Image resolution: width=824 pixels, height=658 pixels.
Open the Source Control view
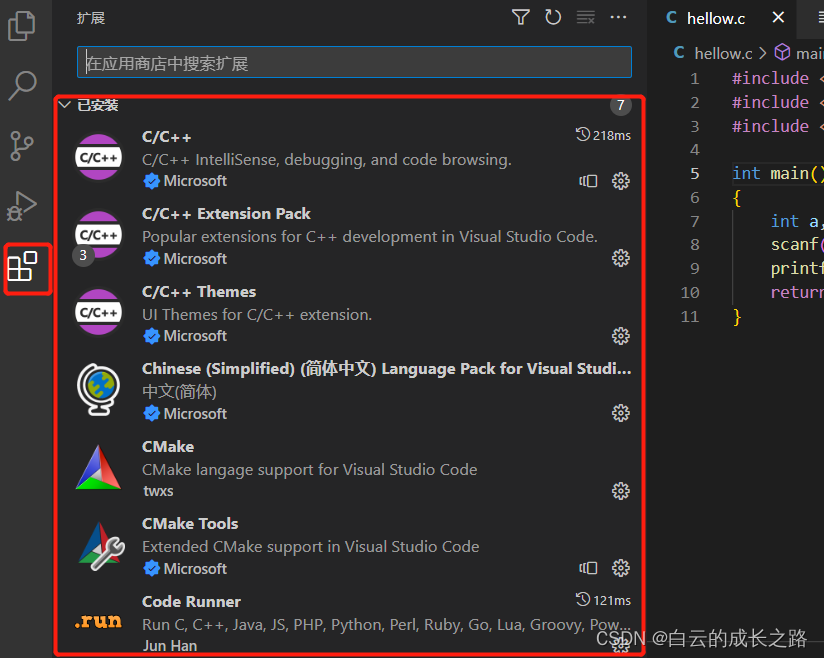point(22,146)
